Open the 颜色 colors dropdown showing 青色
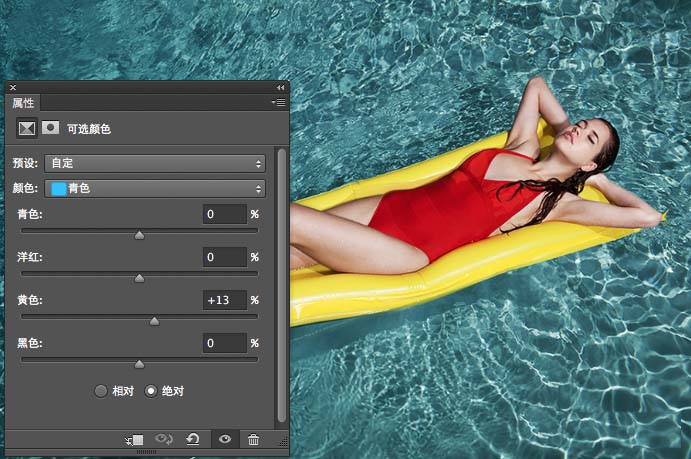 [x=155, y=188]
